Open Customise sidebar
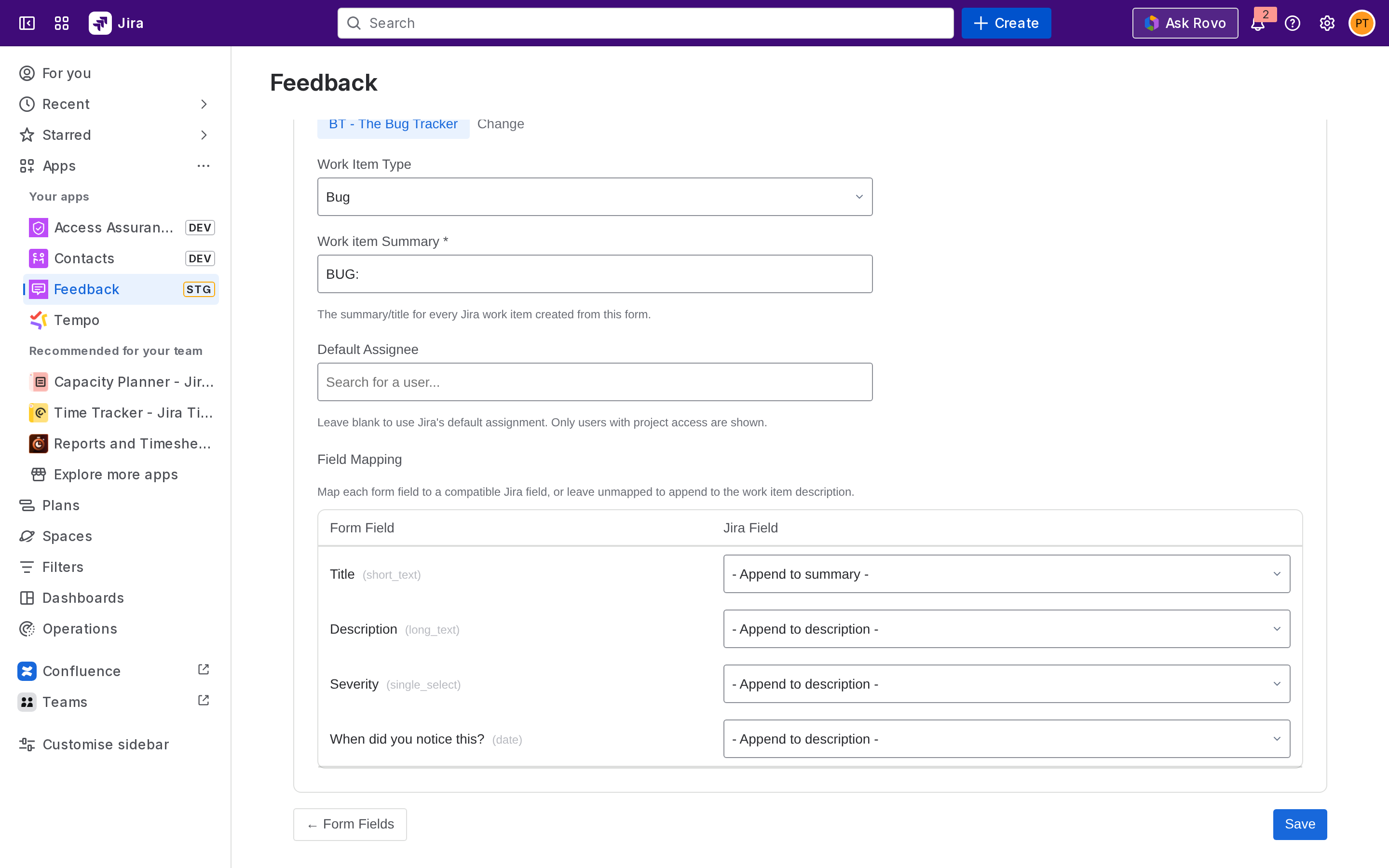Image resolution: width=1389 pixels, height=868 pixels. pos(116,745)
